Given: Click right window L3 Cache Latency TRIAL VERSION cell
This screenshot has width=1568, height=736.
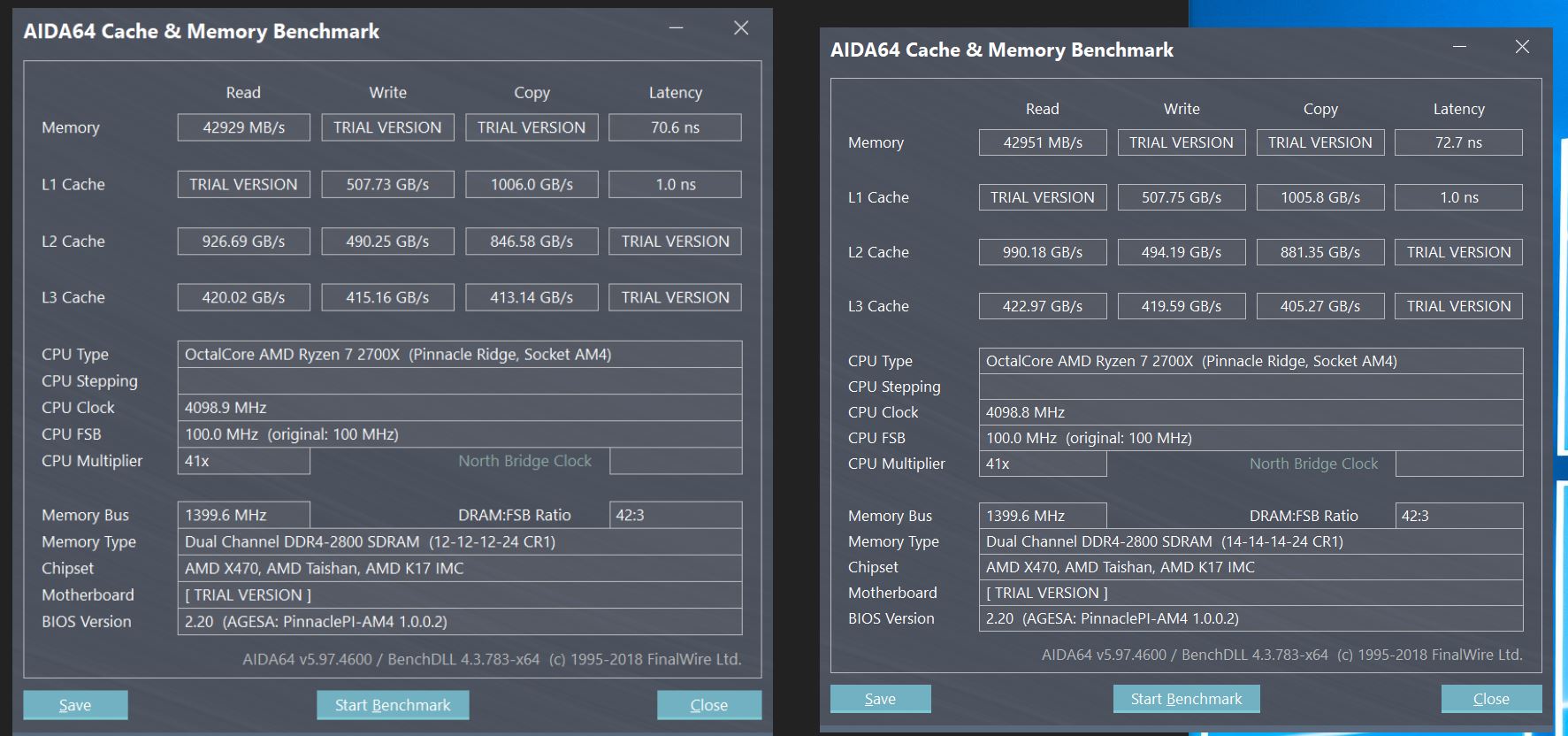Looking at the screenshot, I should coord(1459,306).
